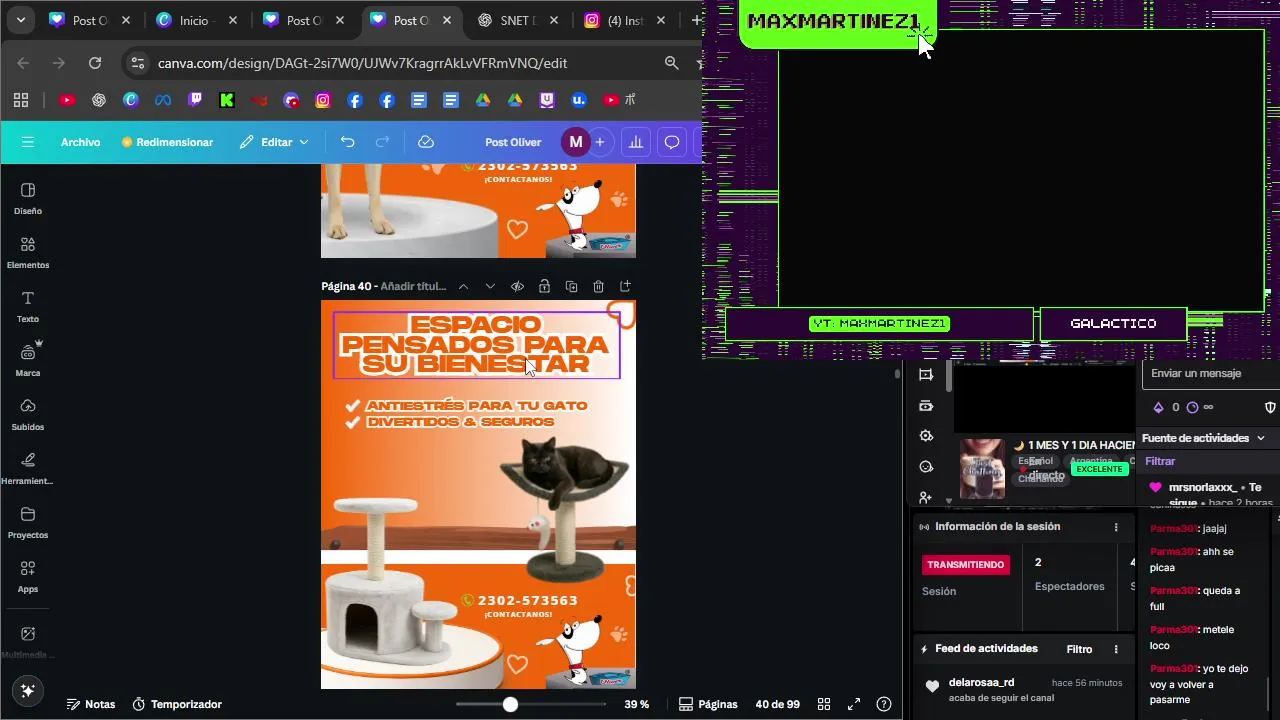Adjust the Canva zoom slider handle
This screenshot has width=1280, height=720.
(510, 704)
